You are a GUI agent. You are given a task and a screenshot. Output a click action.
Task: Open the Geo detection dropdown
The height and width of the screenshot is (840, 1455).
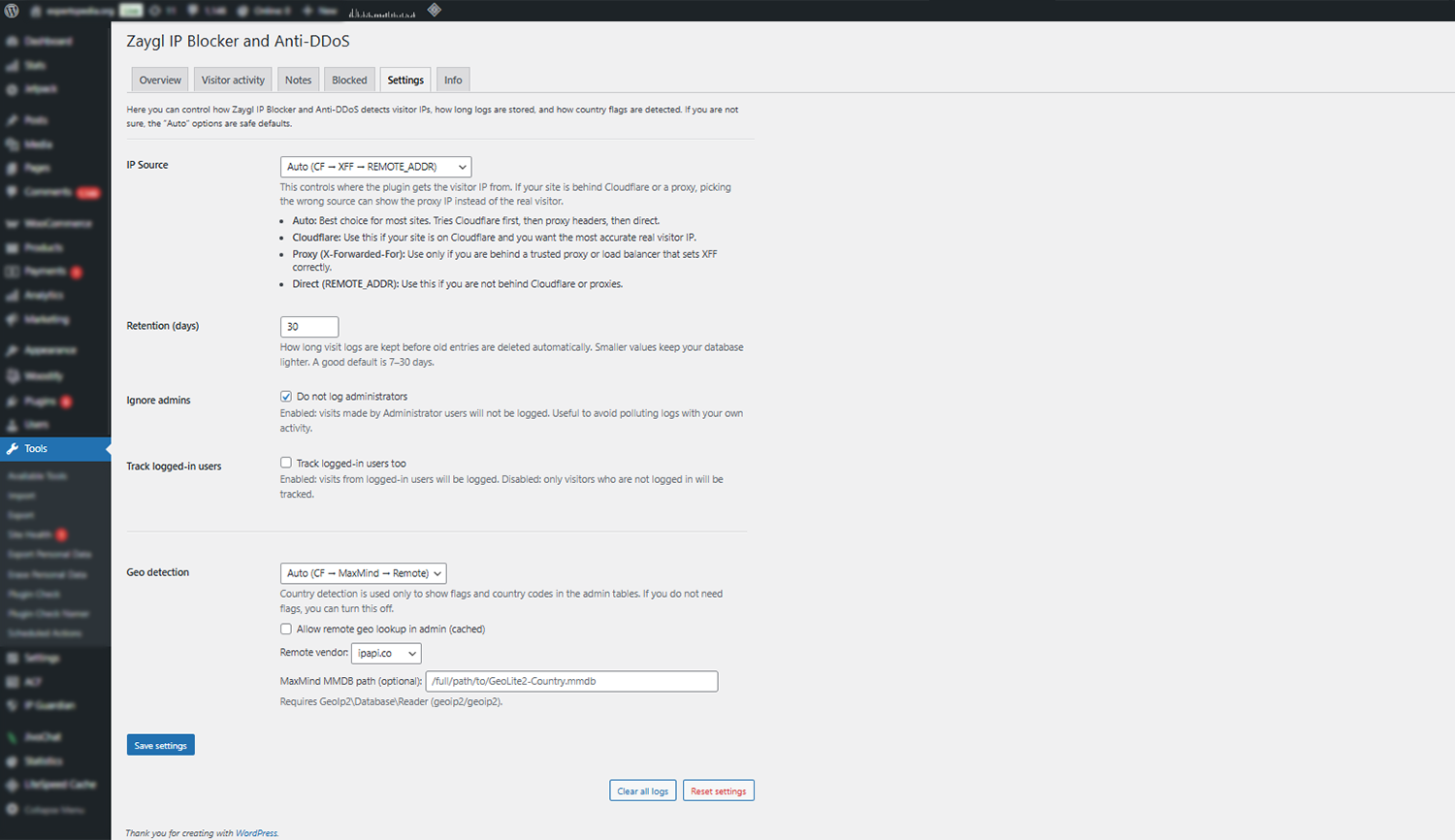363,572
